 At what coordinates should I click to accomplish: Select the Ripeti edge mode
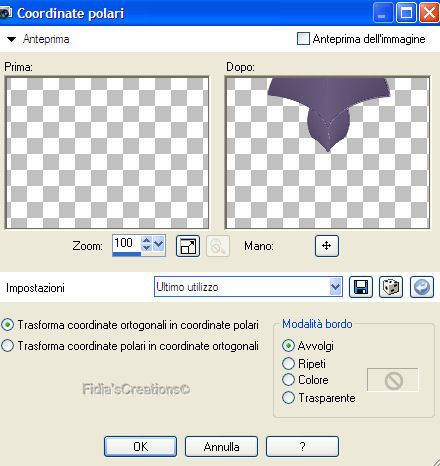pos(288,363)
